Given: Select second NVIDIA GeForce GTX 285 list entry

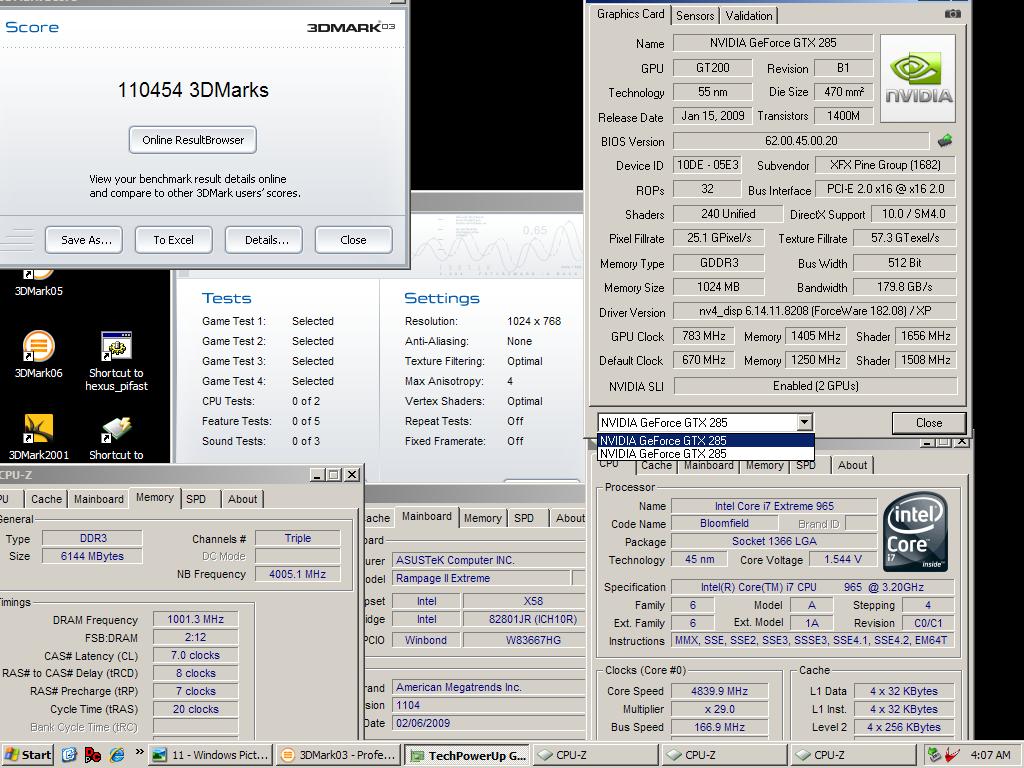Looking at the screenshot, I should pyautogui.click(x=705, y=454).
